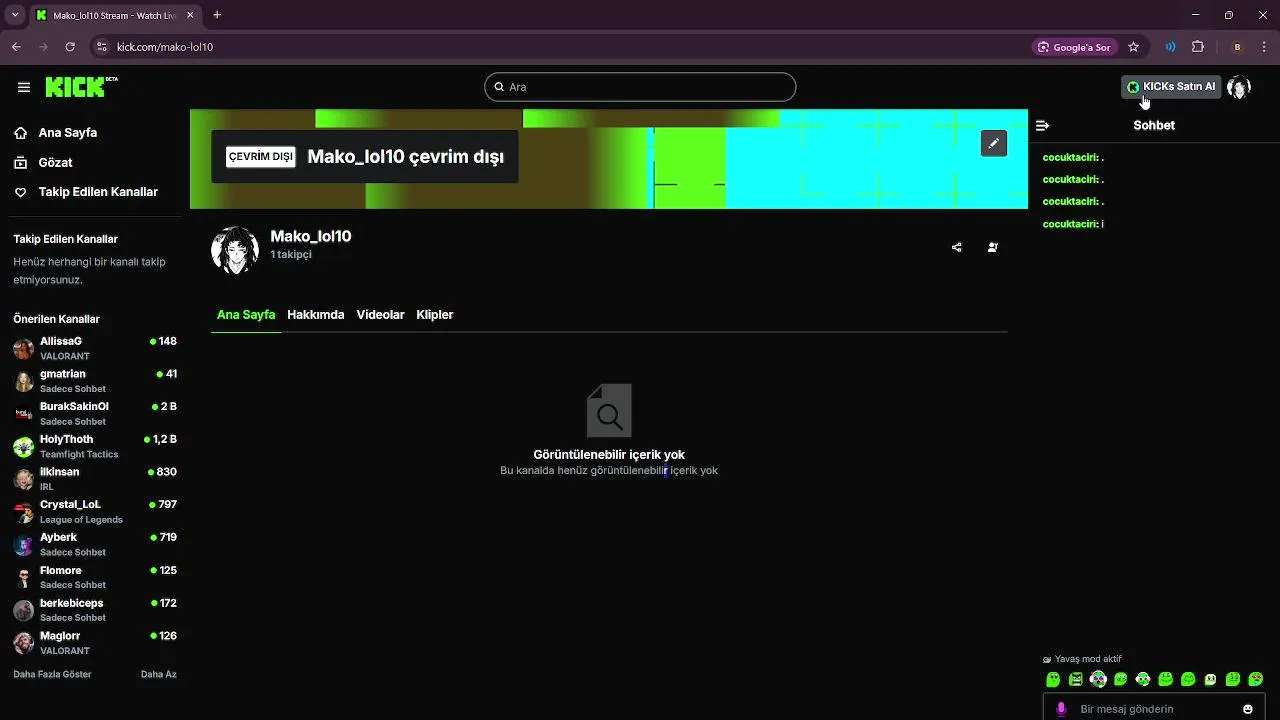Reload the page

coord(70,47)
